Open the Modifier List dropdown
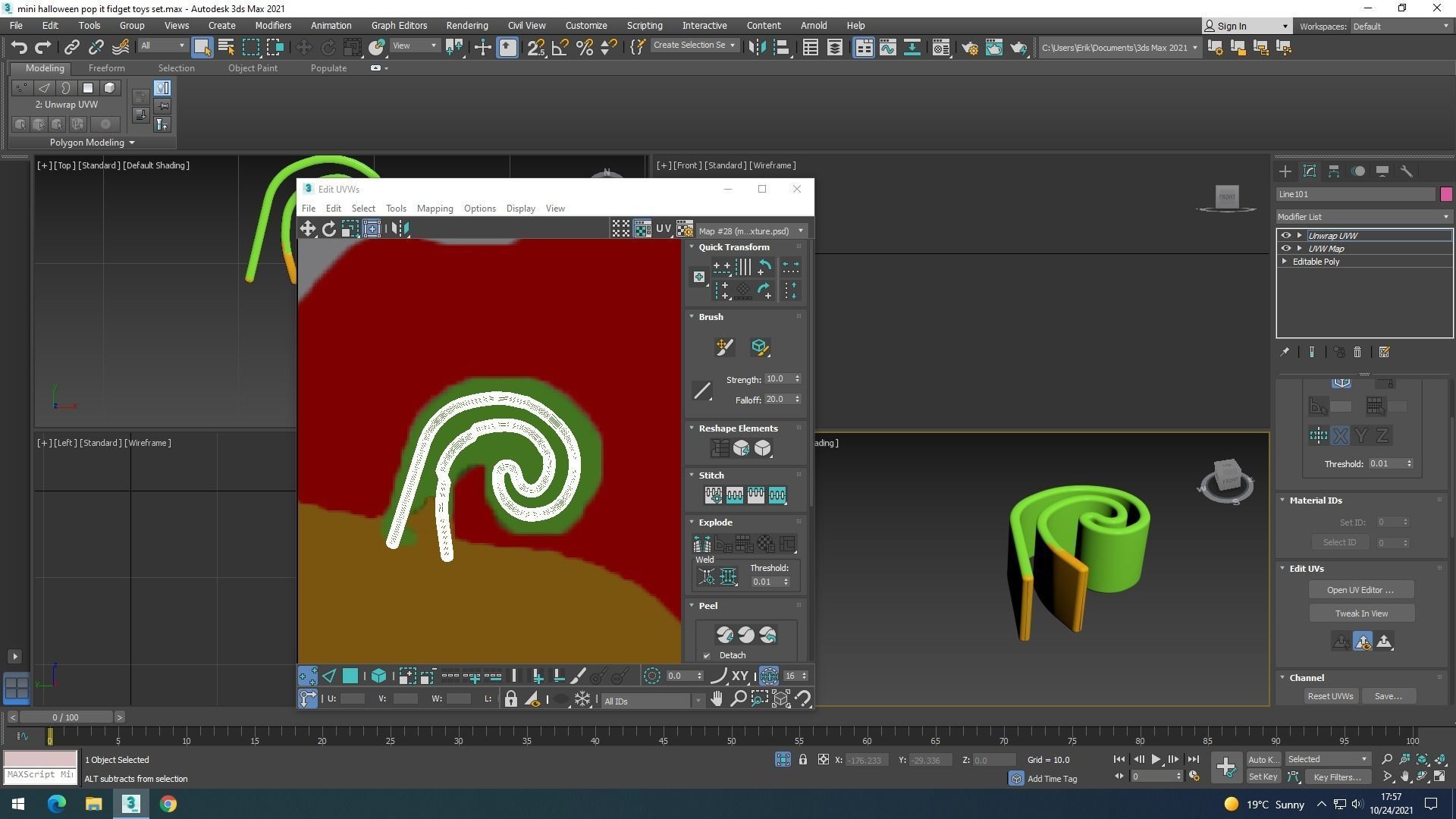The height and width of the screenshot is (819, 1456). [1363, 217]
